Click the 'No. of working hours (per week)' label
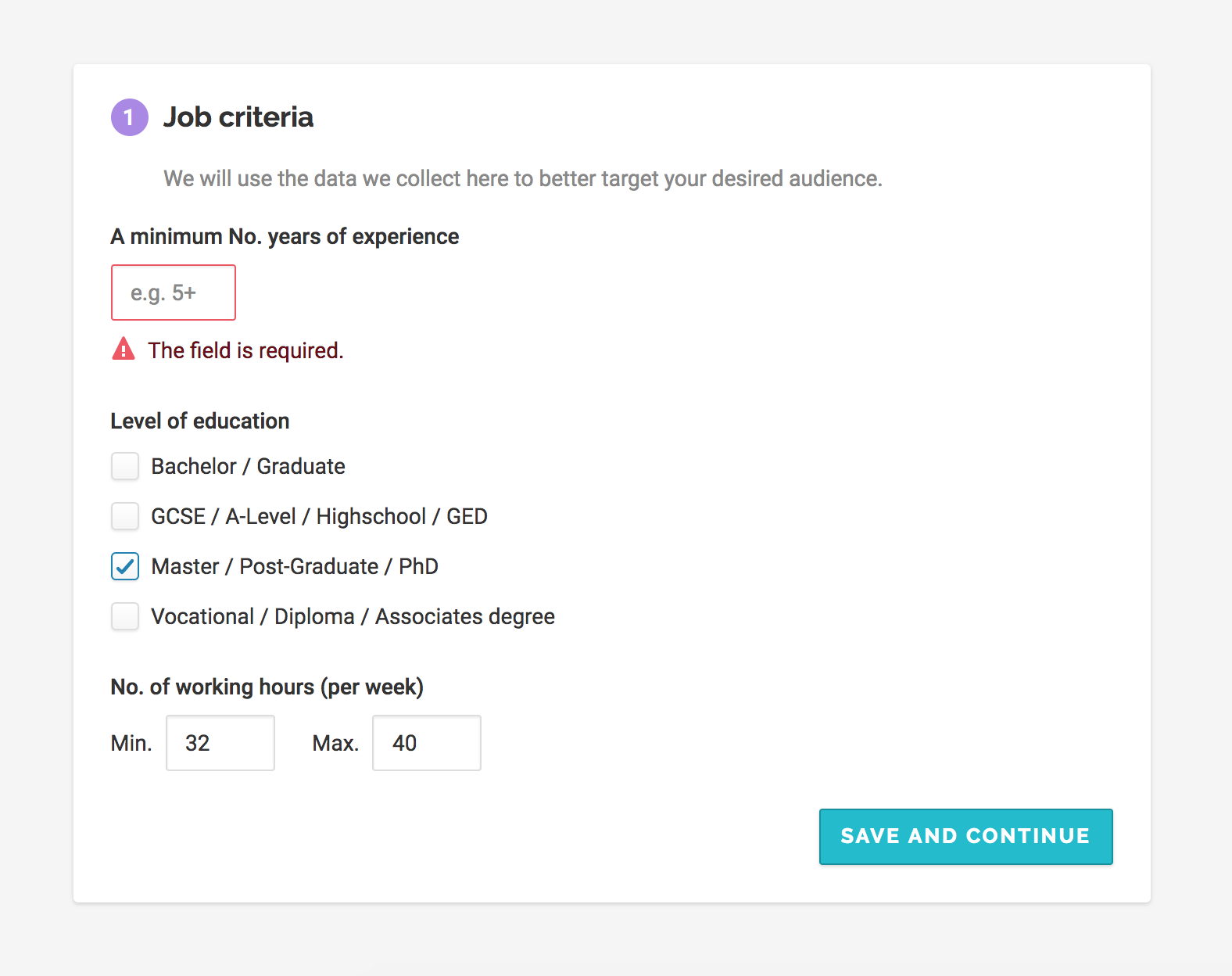This screenshot has width=1232, height=976. pyautogui.click(x=267, y=687)
